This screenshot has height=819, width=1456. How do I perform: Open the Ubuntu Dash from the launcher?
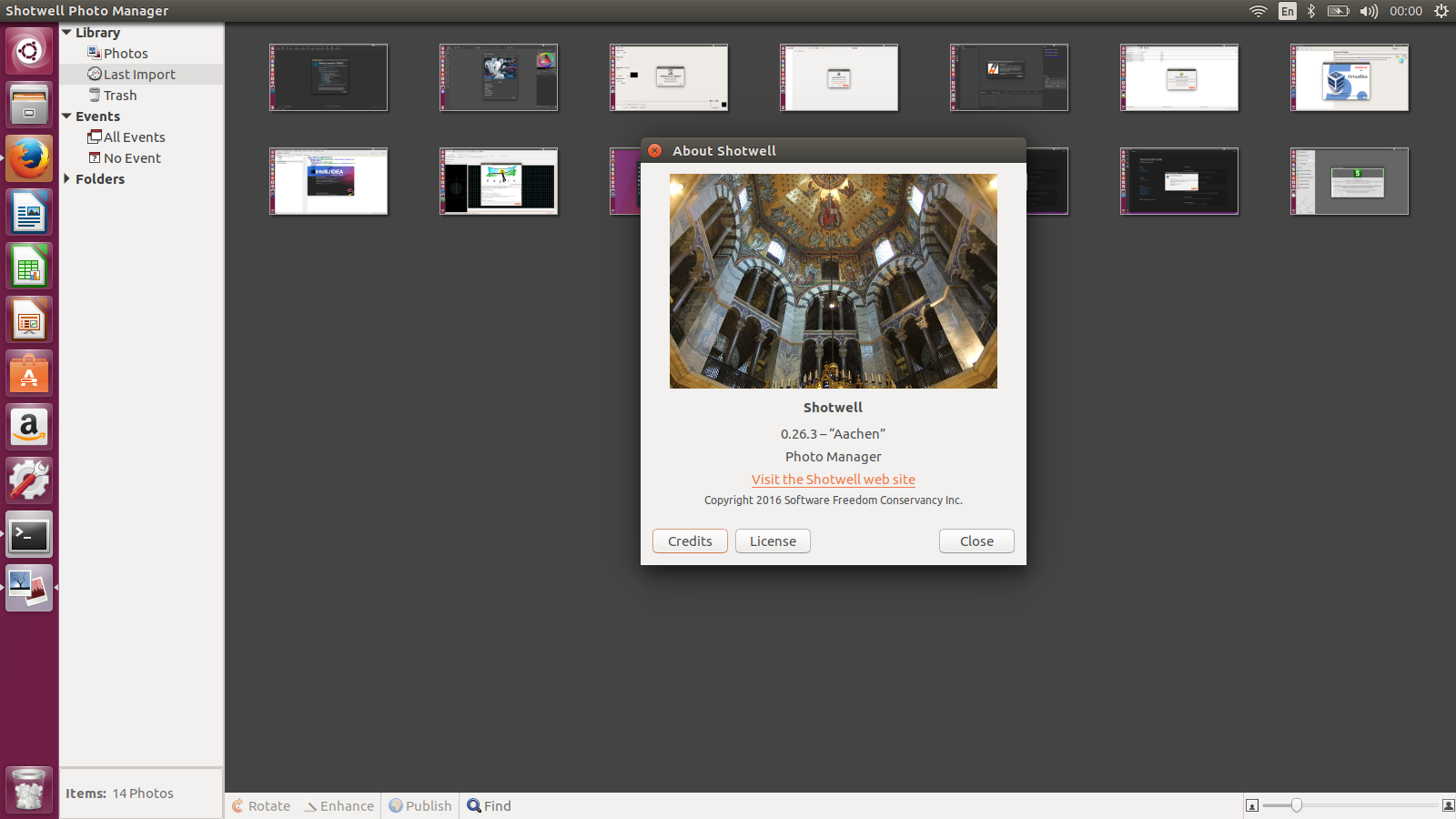[x=29, y=51]
